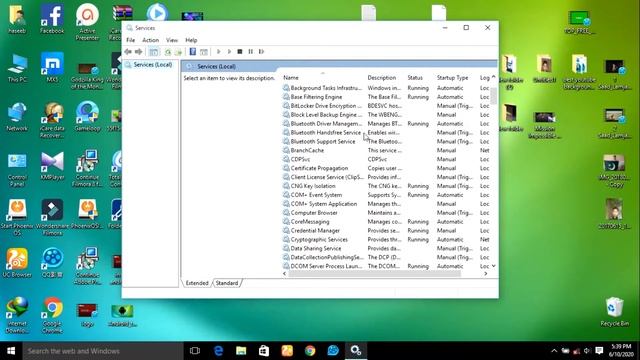Select the KMPlayer desktop icon
This screenshot has height=360, width=640.
coord(52,166)
